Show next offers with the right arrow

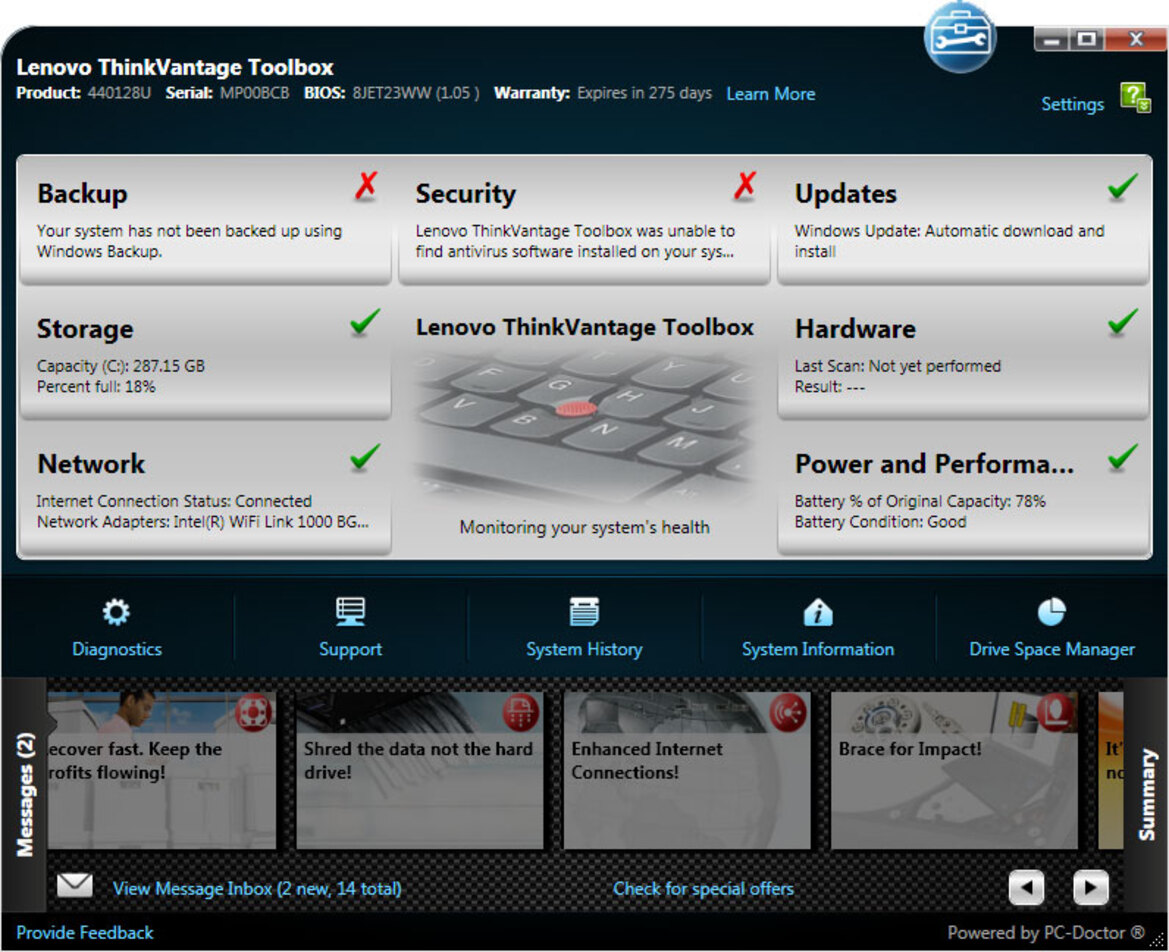pyautogui.click(x=1091, y=887)
